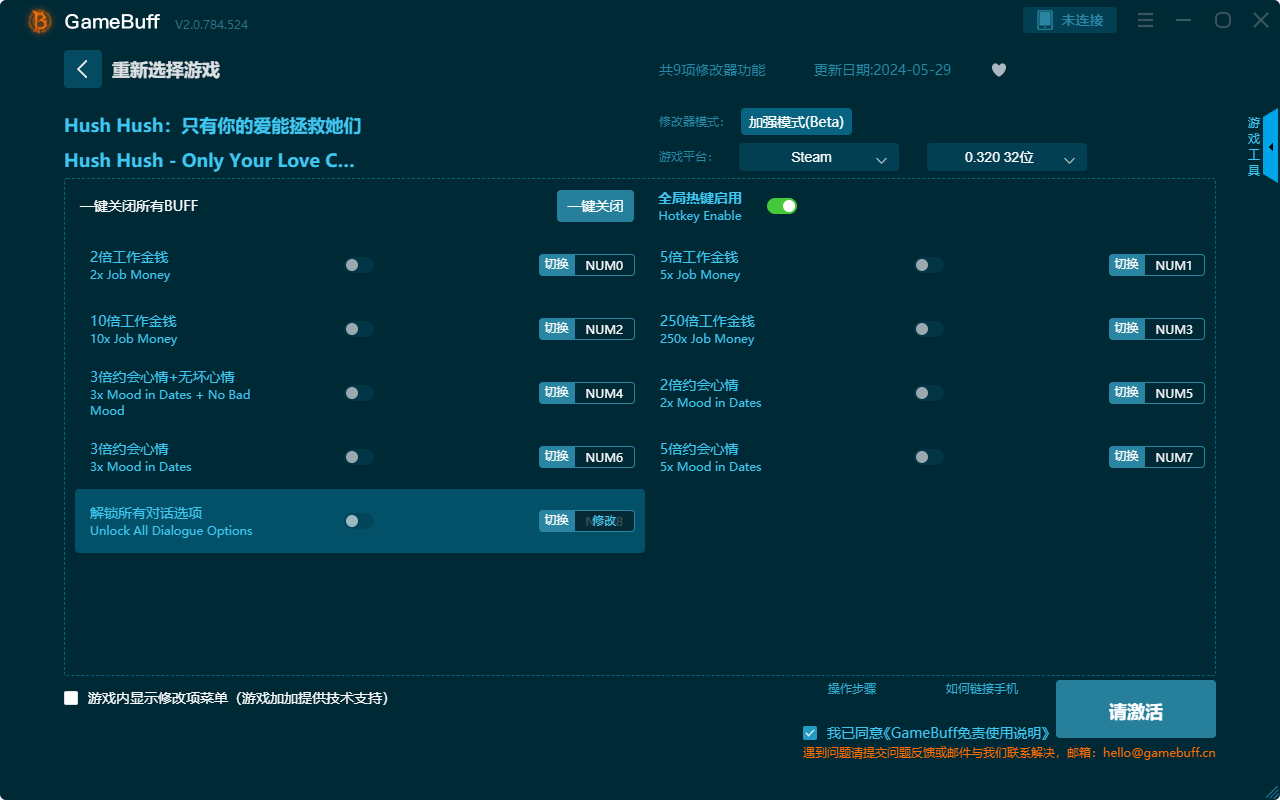This screenshot has height=800, width=1280.
Task: Open the Steam platform dropdown
Action: (819, 157)
